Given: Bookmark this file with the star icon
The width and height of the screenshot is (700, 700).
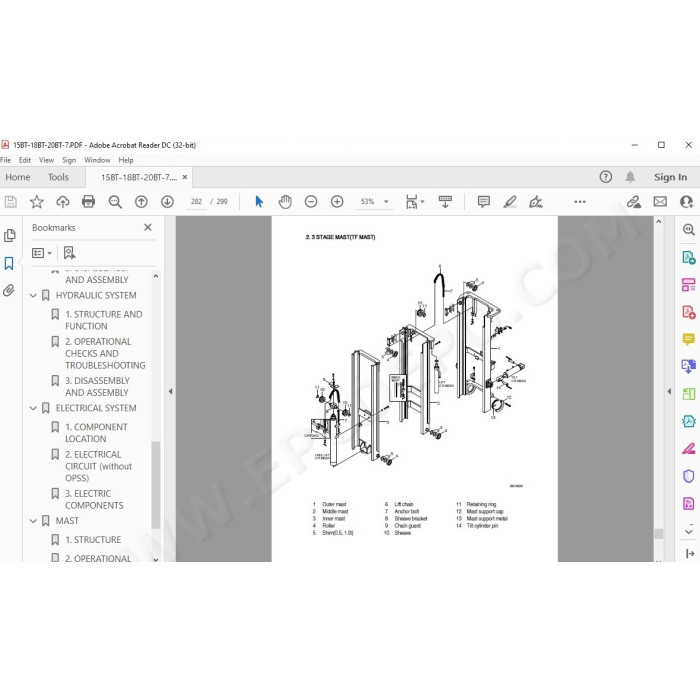Looking at the screenshot, I should pos(37,202).
